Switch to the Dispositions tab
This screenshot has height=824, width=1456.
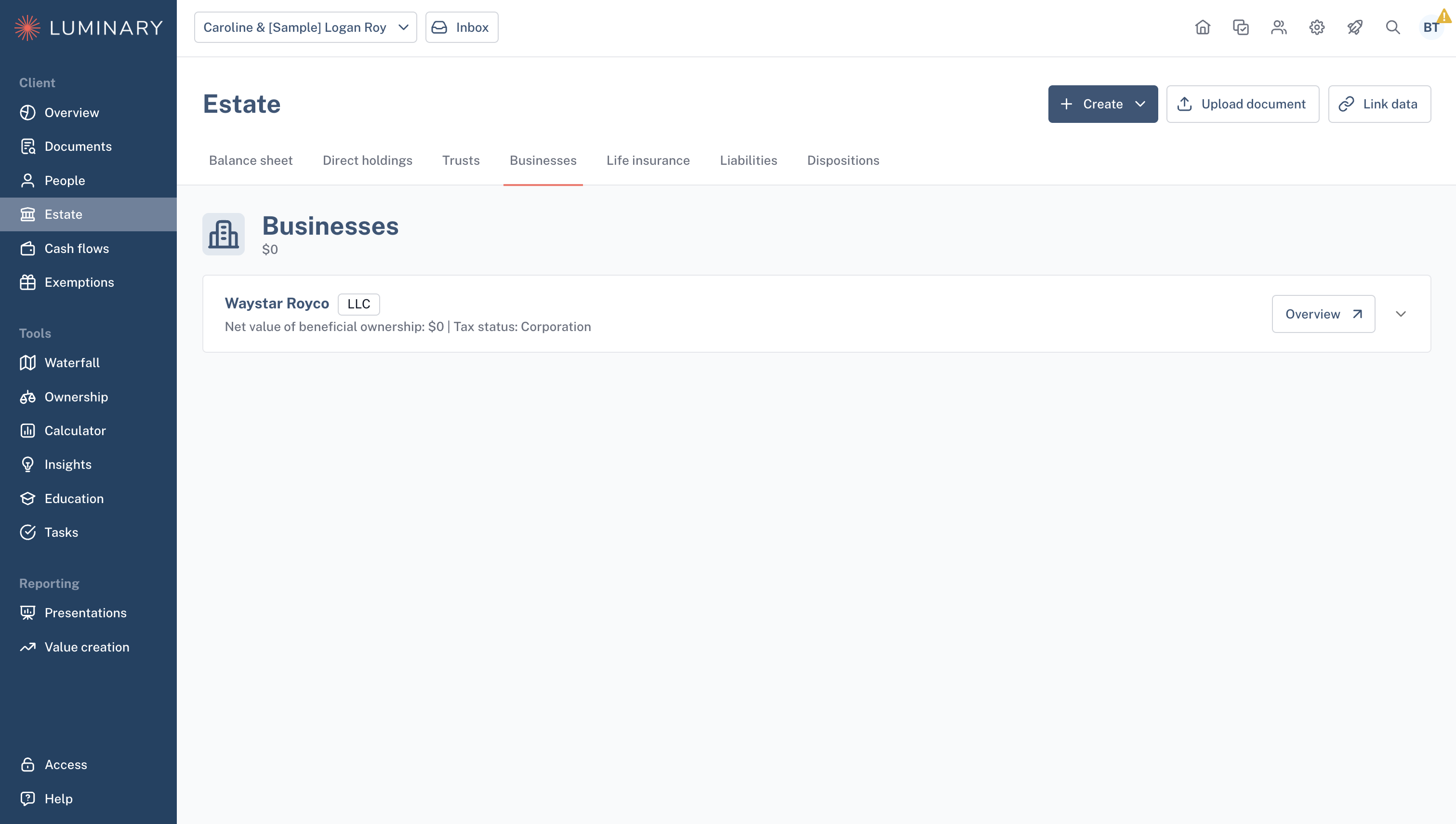(x=843, y=161)
